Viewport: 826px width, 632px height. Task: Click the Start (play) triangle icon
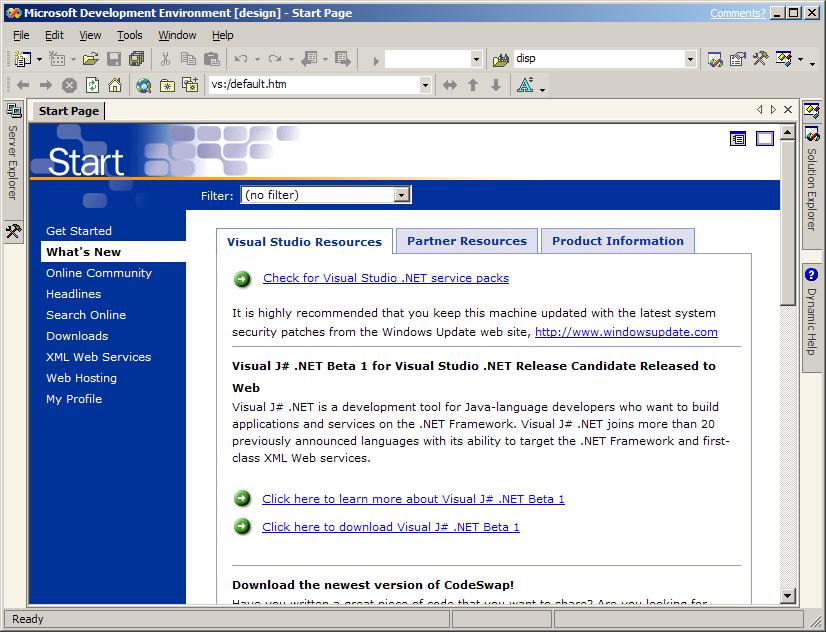point(376,61)
